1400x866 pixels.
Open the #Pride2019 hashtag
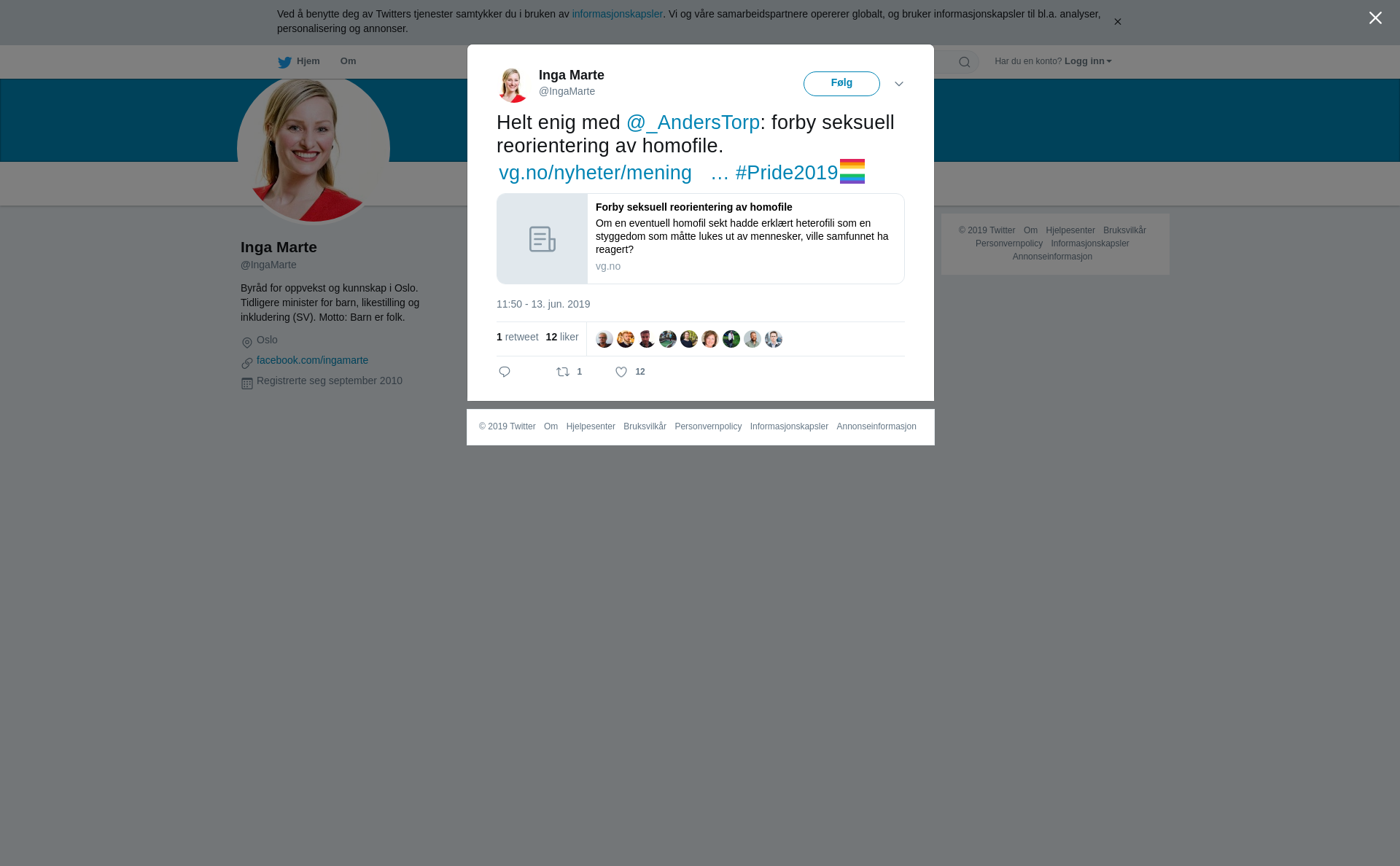tap(787, 173)
